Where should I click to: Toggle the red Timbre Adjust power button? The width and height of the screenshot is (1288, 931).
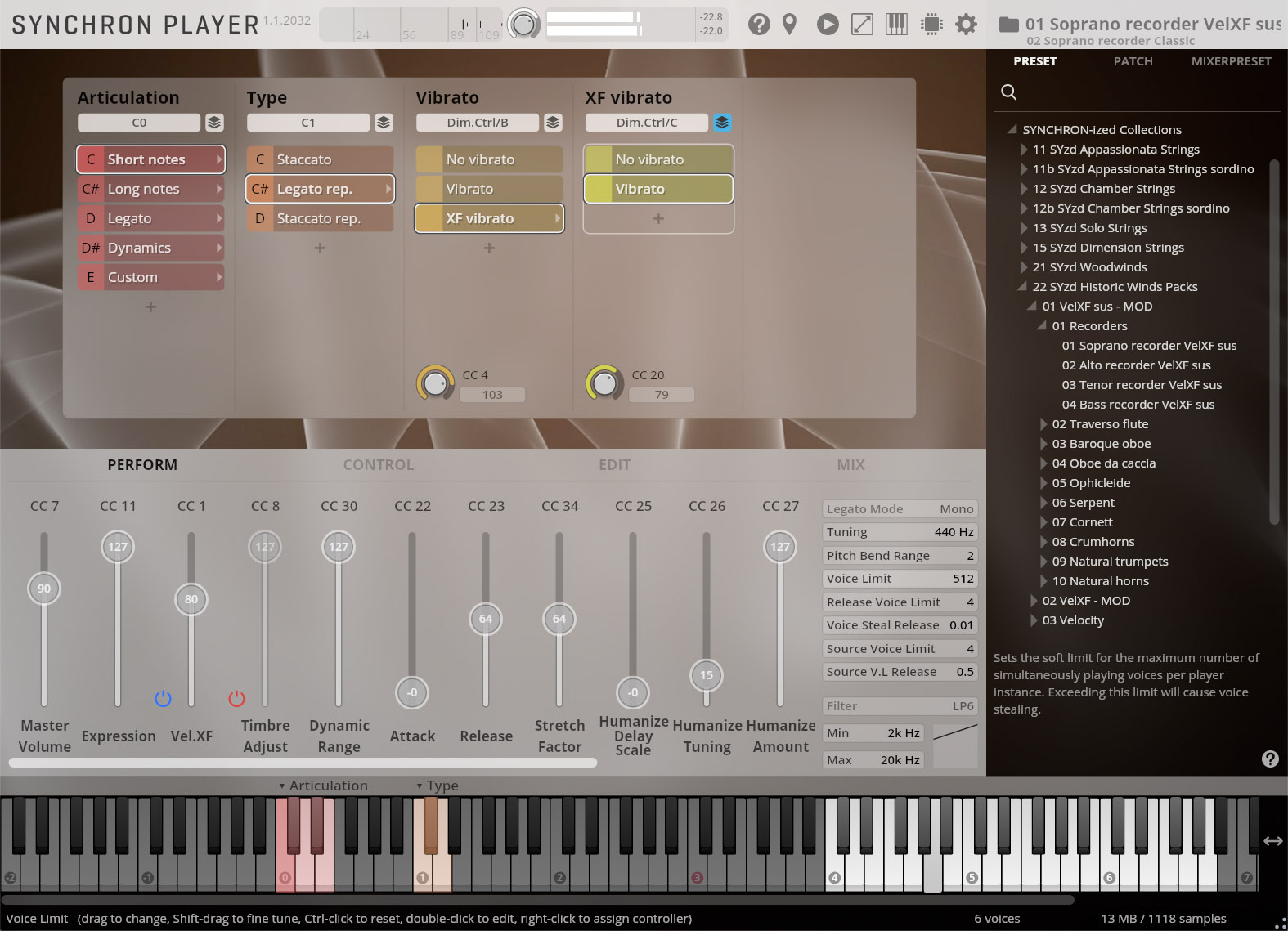click(236, 699)
